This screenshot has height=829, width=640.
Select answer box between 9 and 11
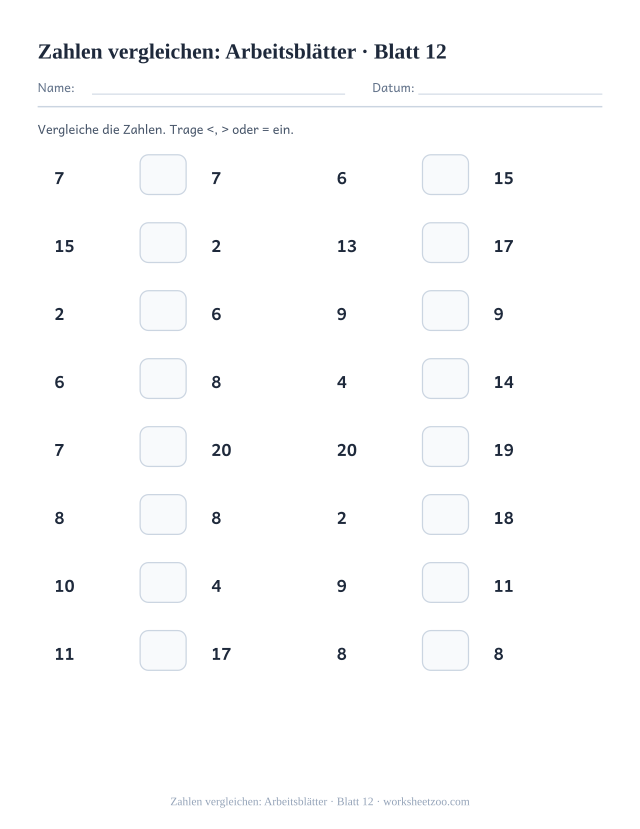tap(445, 582)
